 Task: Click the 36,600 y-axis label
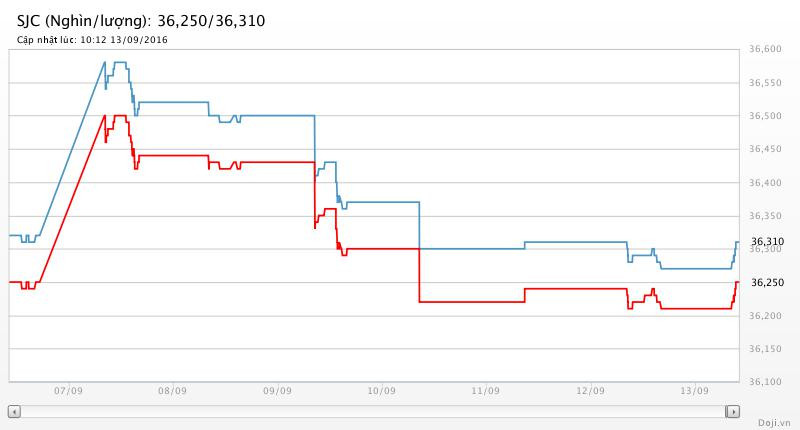pos(765,49)
